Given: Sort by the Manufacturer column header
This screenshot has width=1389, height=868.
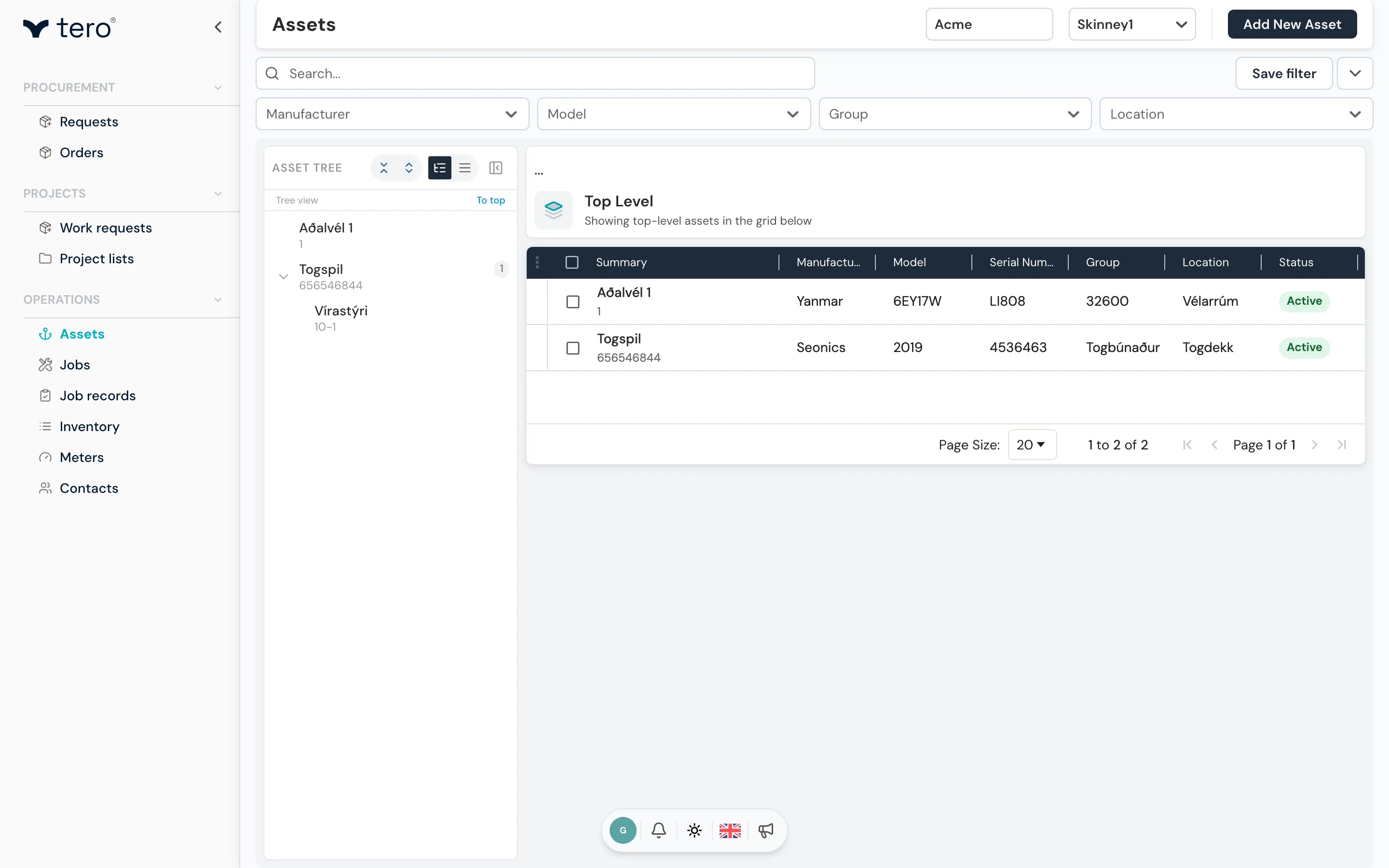Looking at the screenshot, I should point(828,262).
